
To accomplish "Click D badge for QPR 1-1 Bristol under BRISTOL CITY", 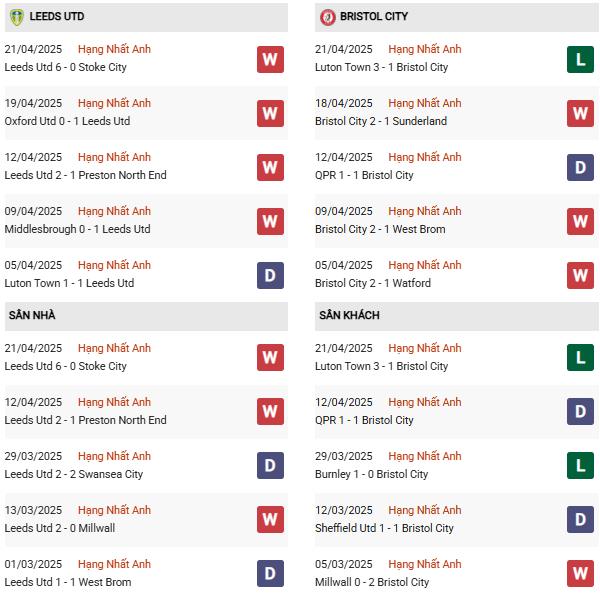I will pos(580,167).
